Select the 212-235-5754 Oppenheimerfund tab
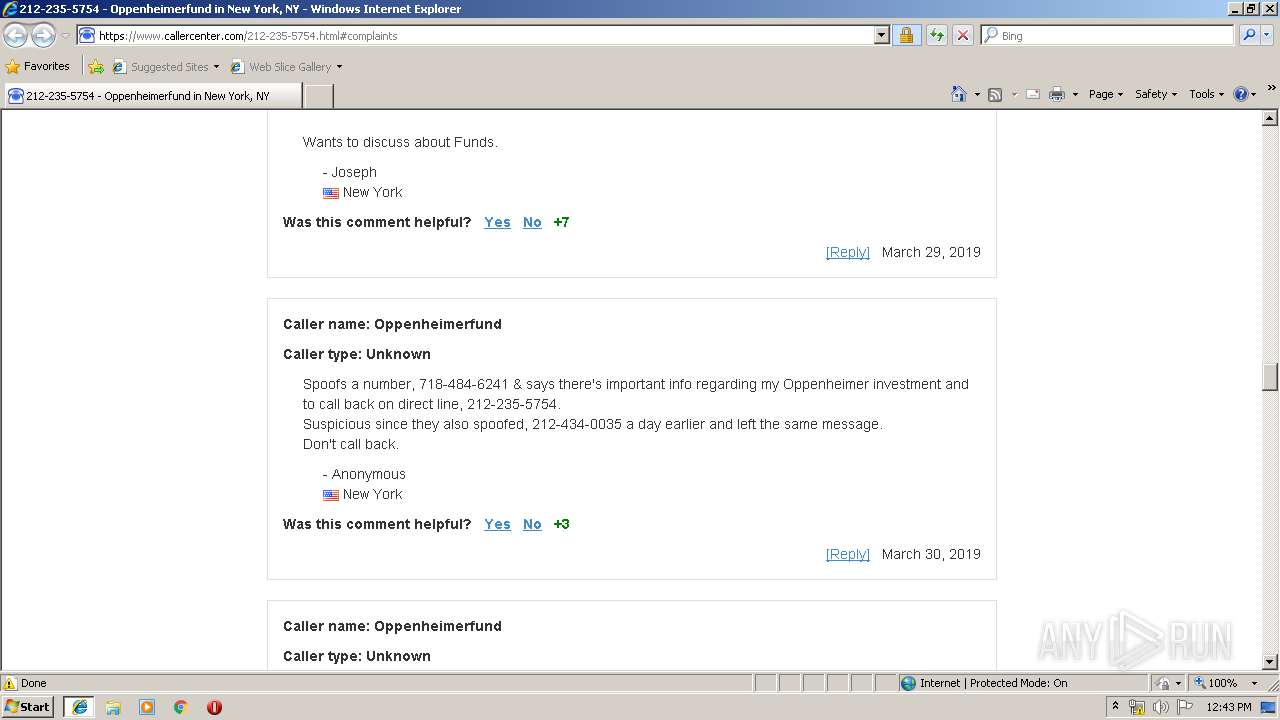Screen dimensions: 1280x720 pyautogui.click(x=151, y=96)
